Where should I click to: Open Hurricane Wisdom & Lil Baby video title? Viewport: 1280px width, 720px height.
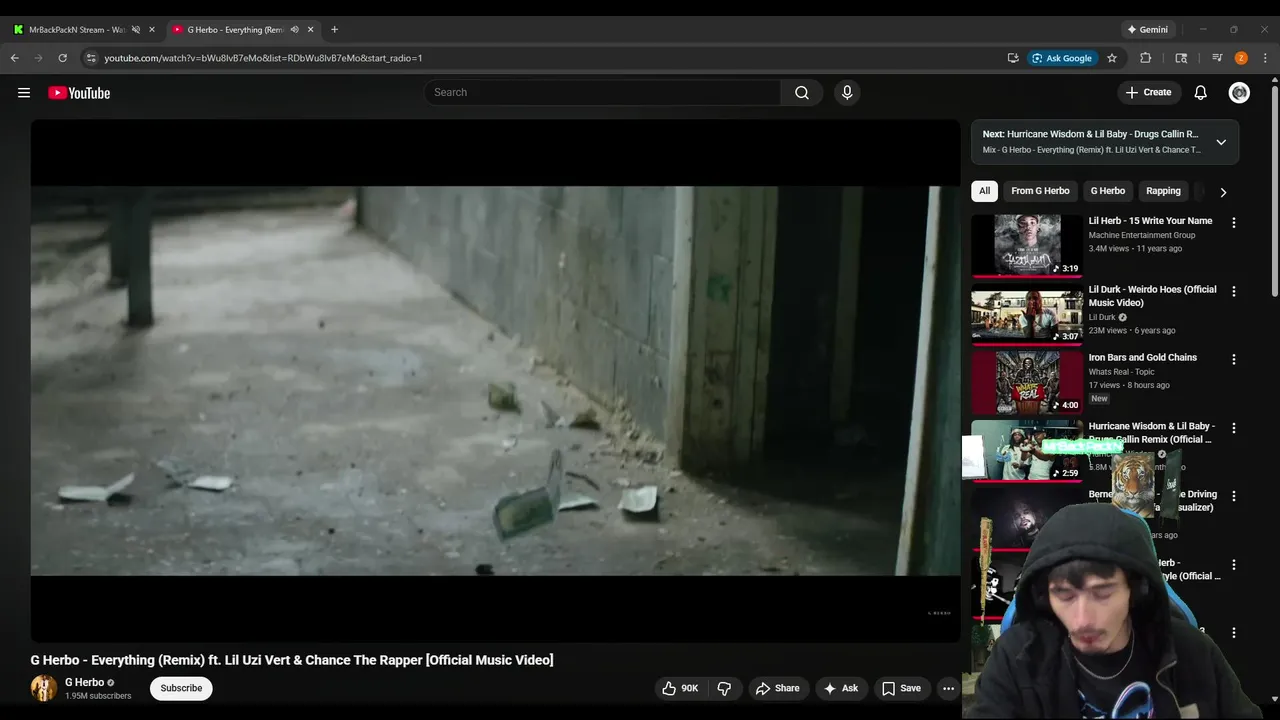[x=1152, y=433]
